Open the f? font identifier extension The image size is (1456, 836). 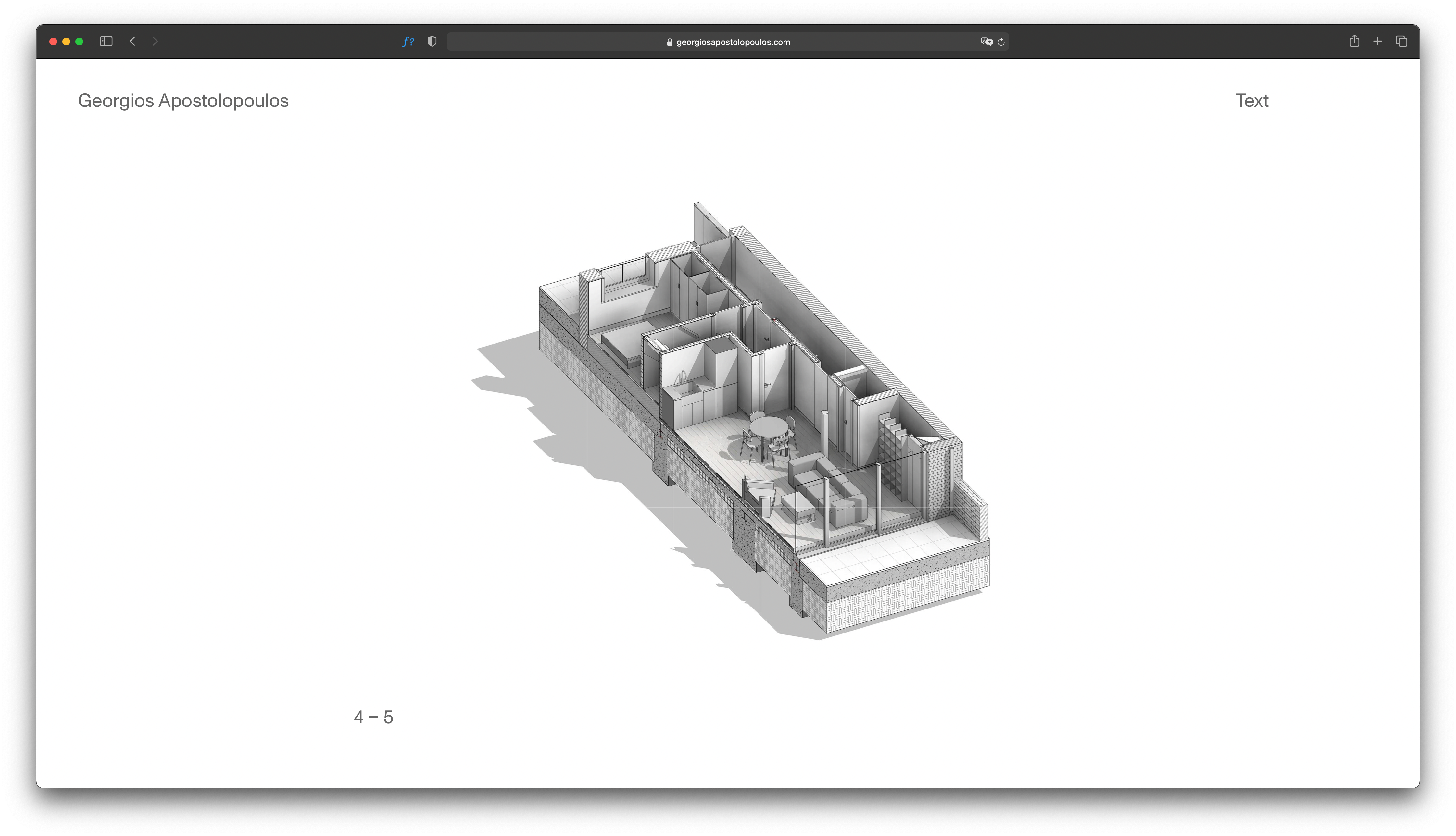tap(408, 41)
